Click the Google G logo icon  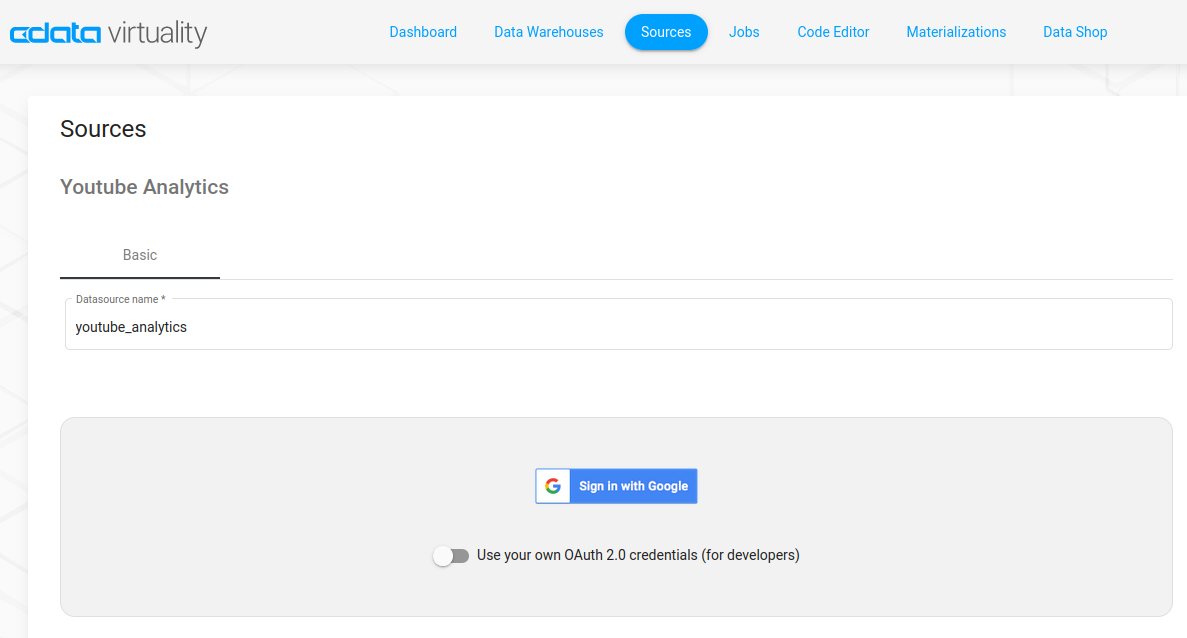pyautogui.click(x=553, y=486)
